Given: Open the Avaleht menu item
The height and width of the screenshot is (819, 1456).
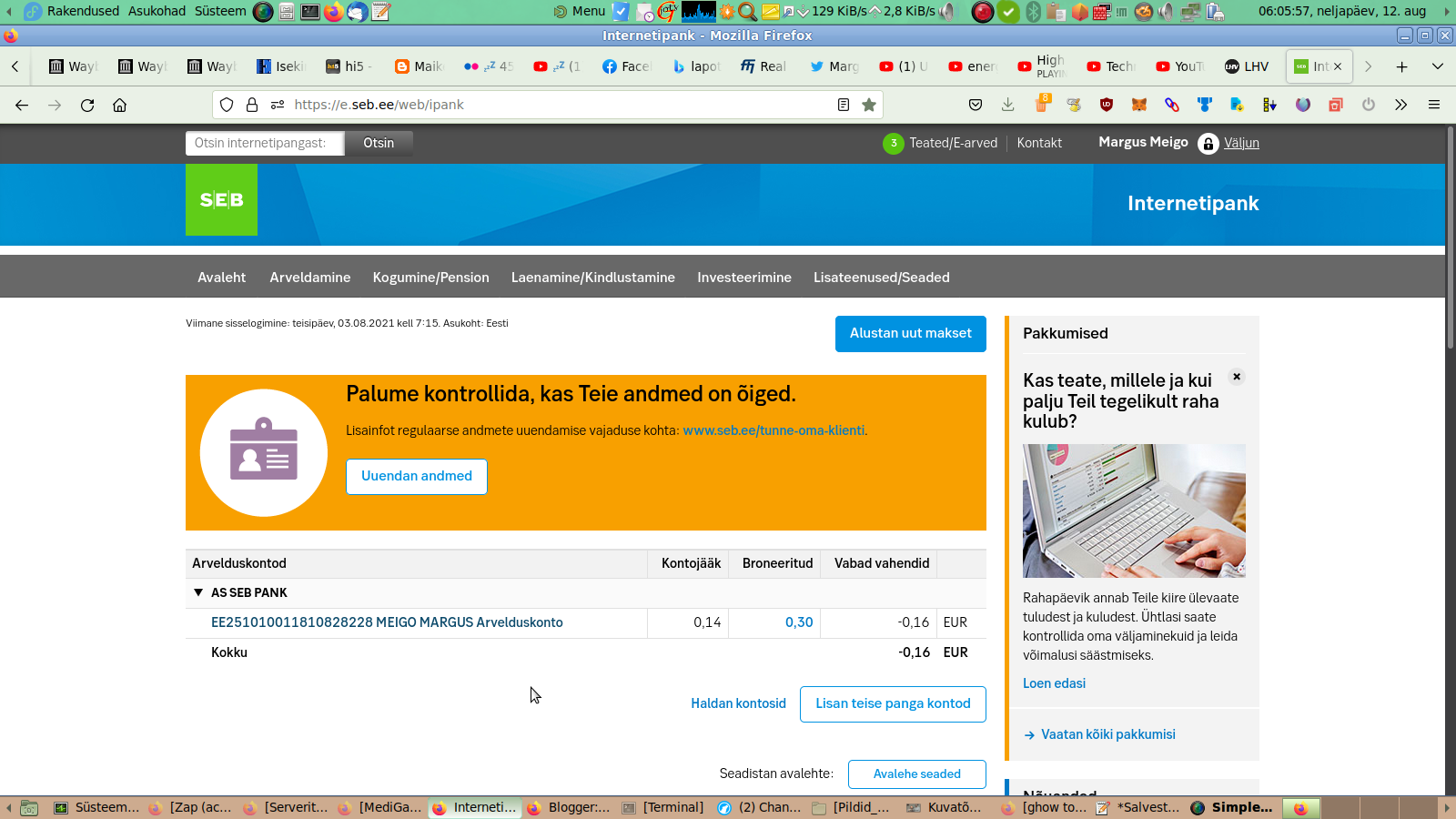Looking at the screenshot, I should [x=222, y=278].
